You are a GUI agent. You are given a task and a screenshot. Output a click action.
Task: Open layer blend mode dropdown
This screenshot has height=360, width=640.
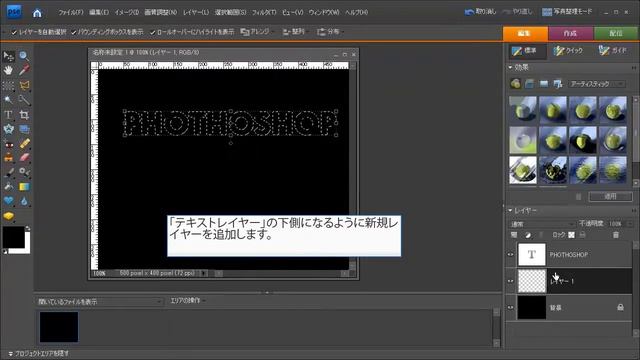(542, 224)
